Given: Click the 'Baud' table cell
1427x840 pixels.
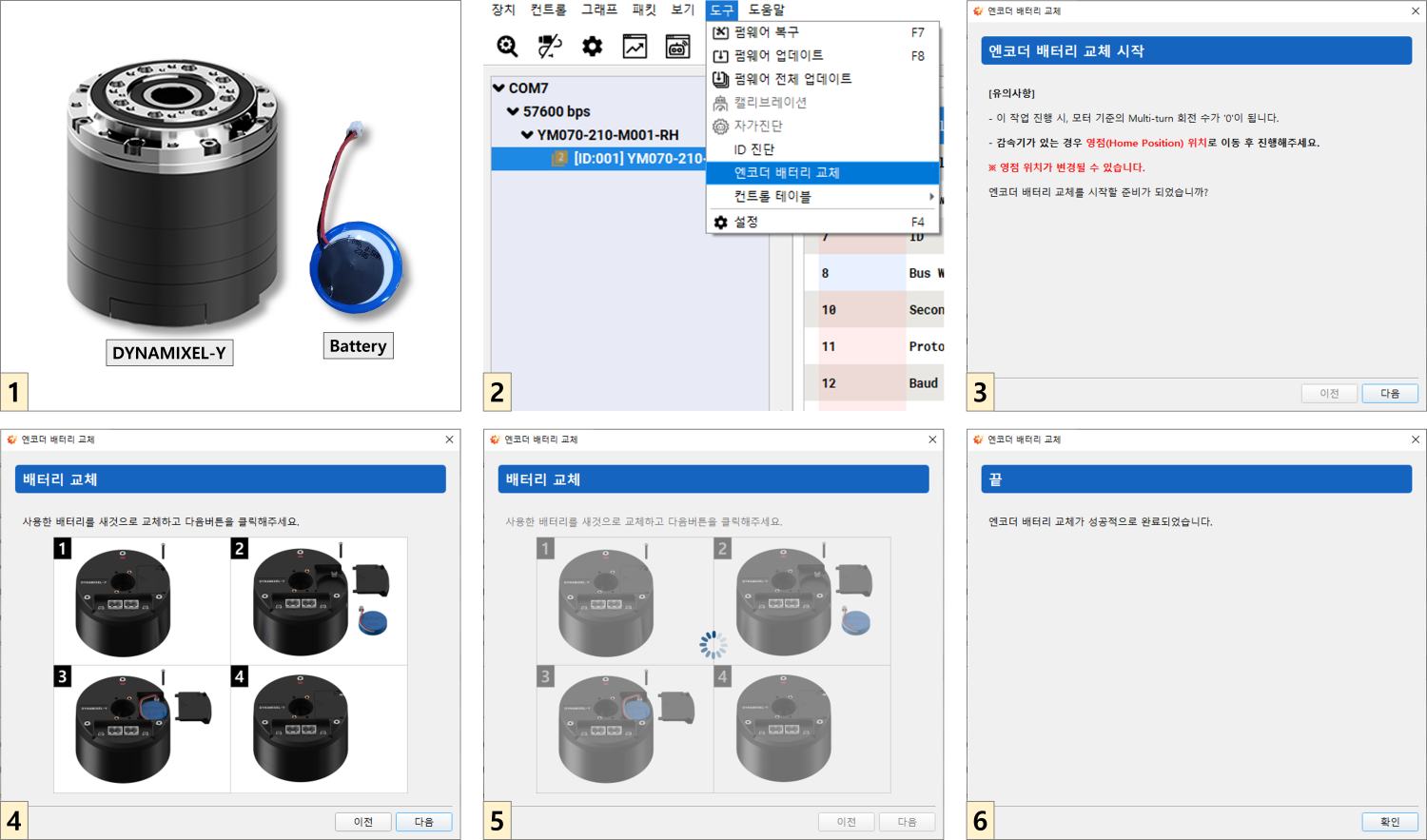Looking at the screenshot, I should tap(926, 383).
